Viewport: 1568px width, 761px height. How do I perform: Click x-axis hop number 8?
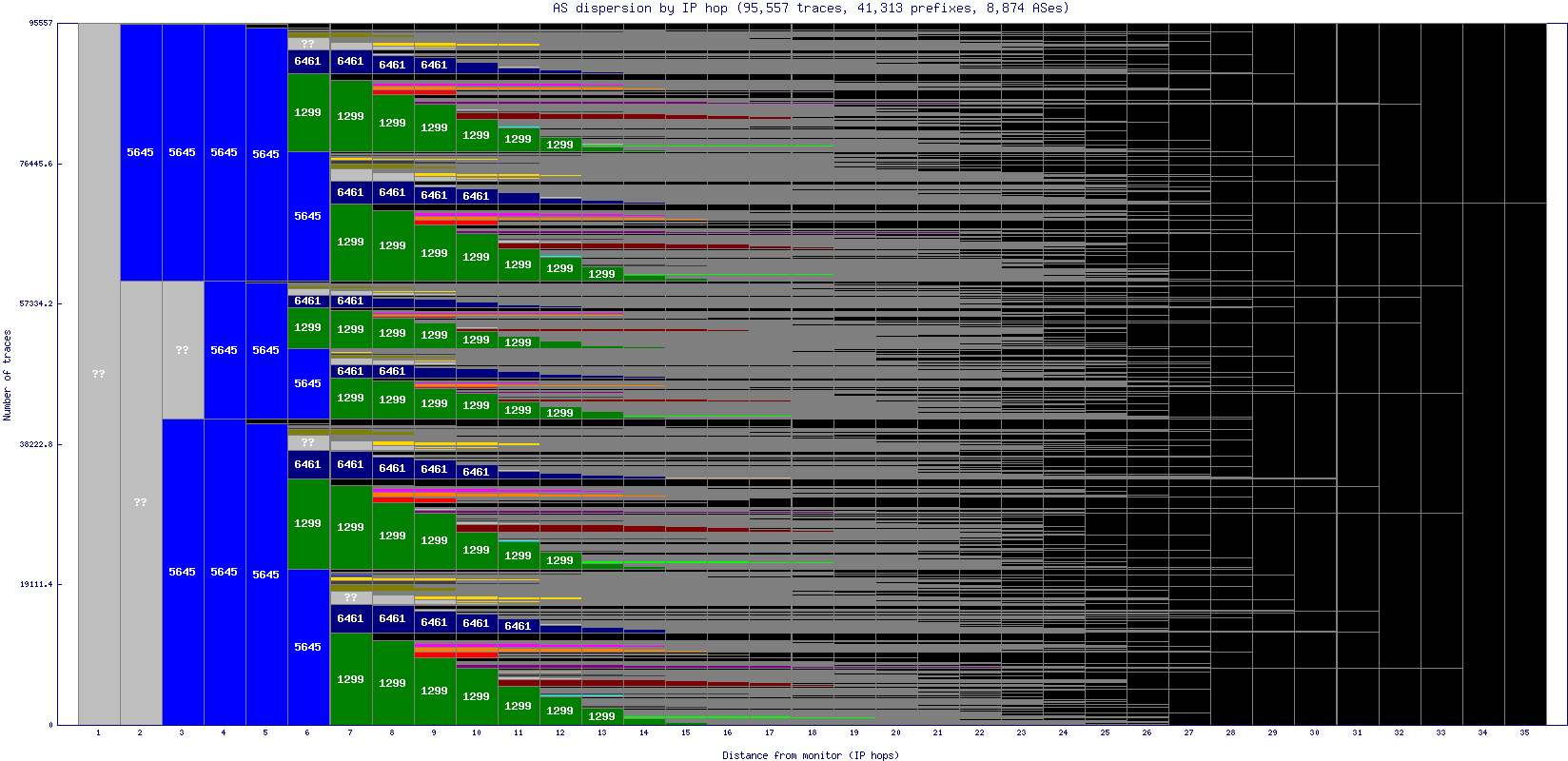(x=392, y=732)
